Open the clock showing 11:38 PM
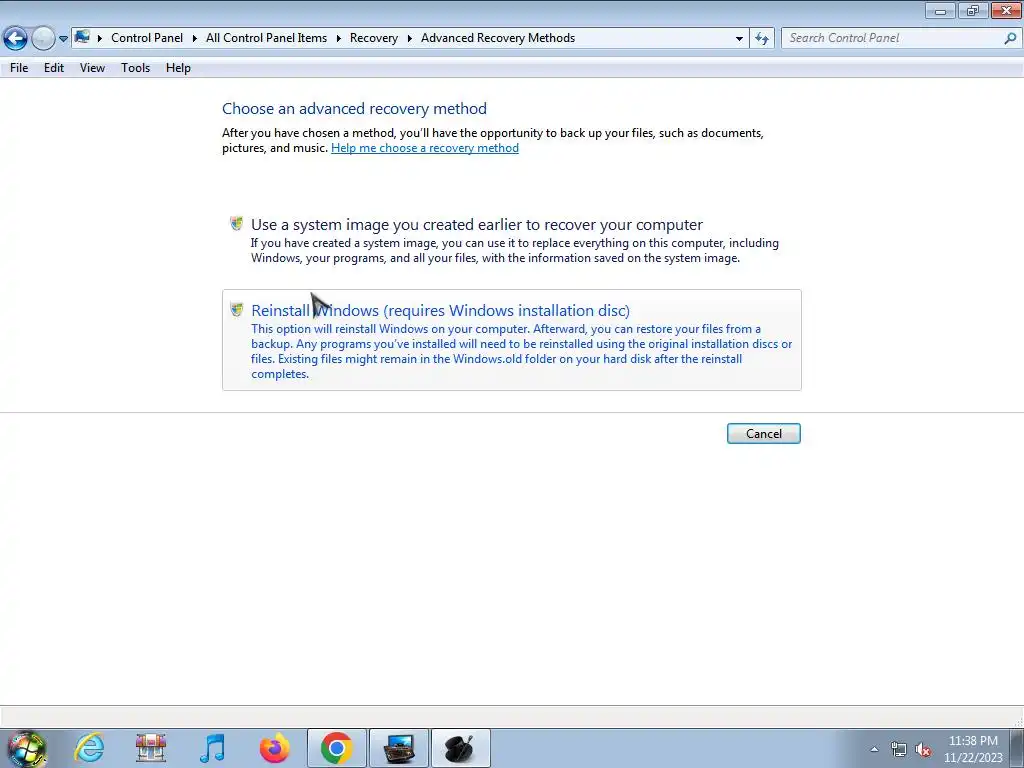The height and width of the screenshot is (768, 1024). (973, 749)
